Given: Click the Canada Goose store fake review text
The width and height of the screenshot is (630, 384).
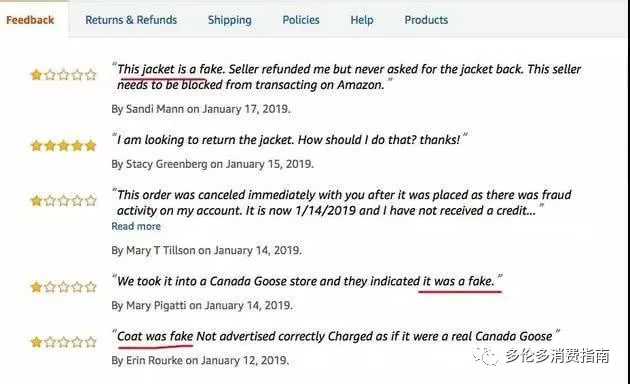Looking at the screenshot, I should [307, 281].
